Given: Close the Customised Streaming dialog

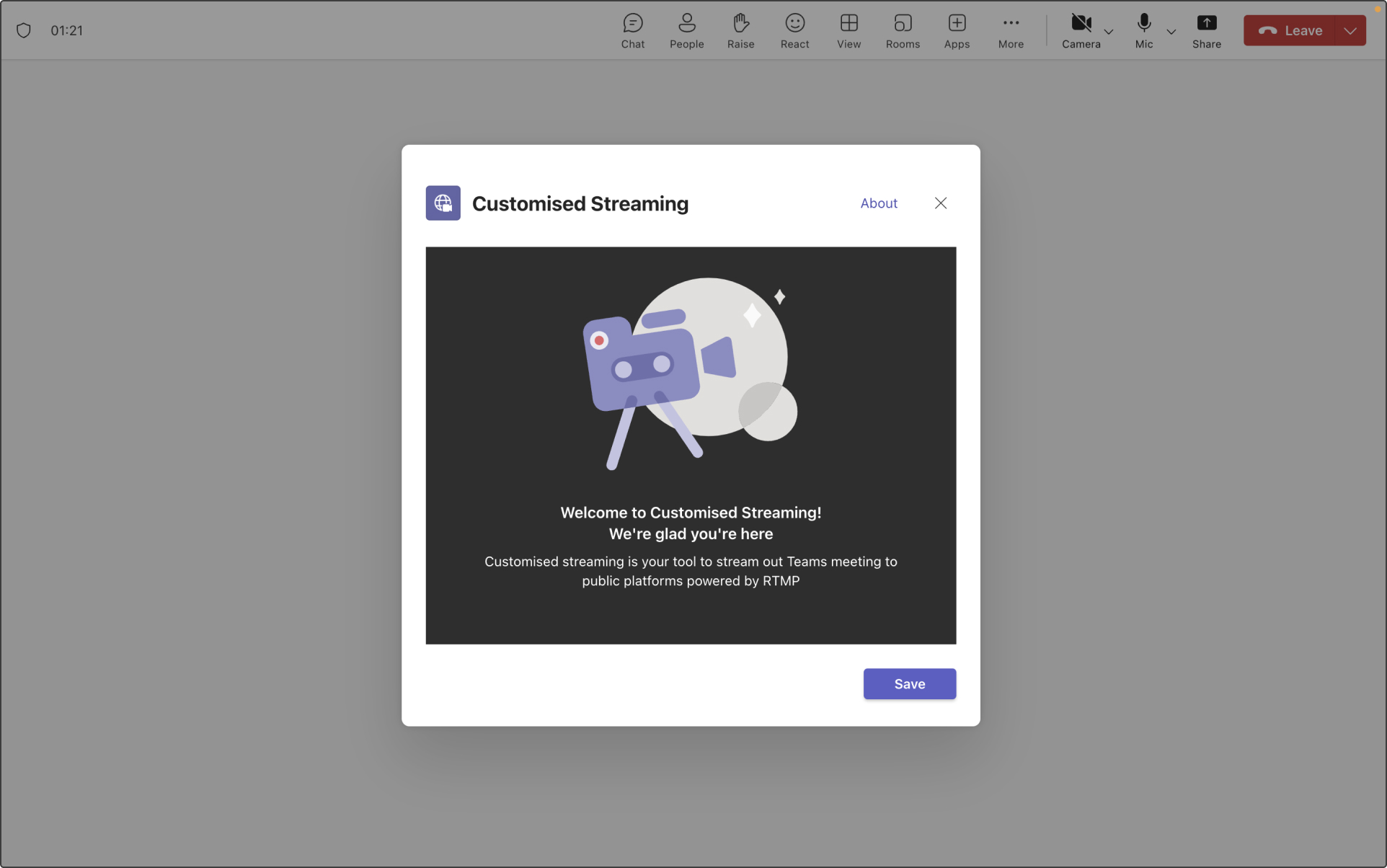Looking at the screenshot, I should [x=940, y=203].
